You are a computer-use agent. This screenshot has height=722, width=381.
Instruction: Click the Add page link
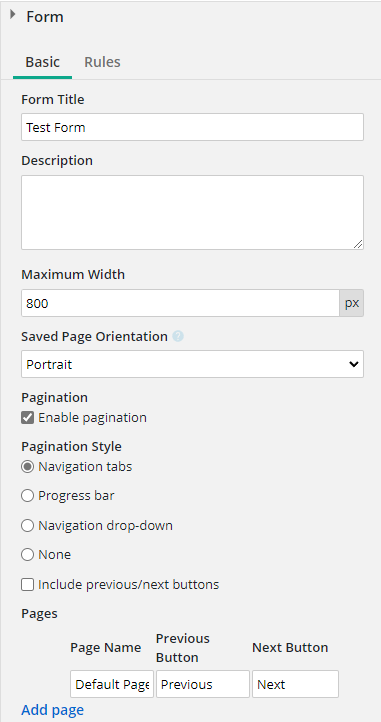pos(53,710)
